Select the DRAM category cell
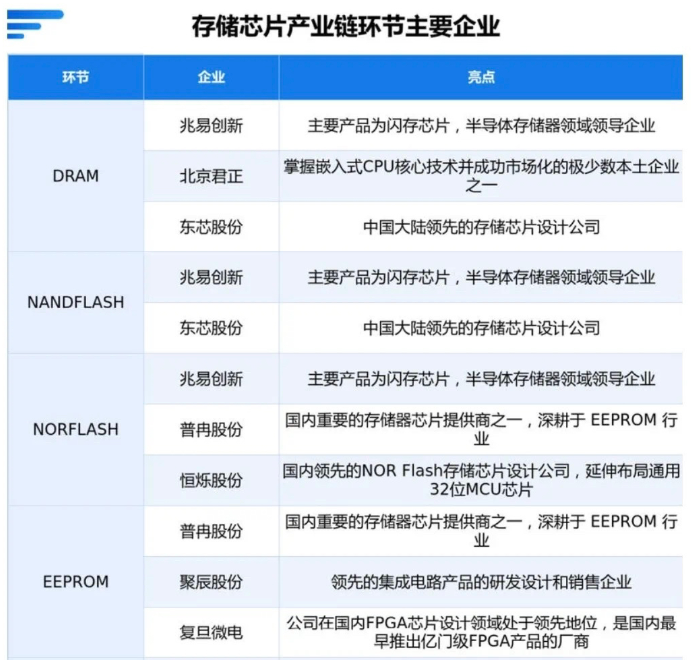This screenshot has width=691, height=660. point(76,176)
